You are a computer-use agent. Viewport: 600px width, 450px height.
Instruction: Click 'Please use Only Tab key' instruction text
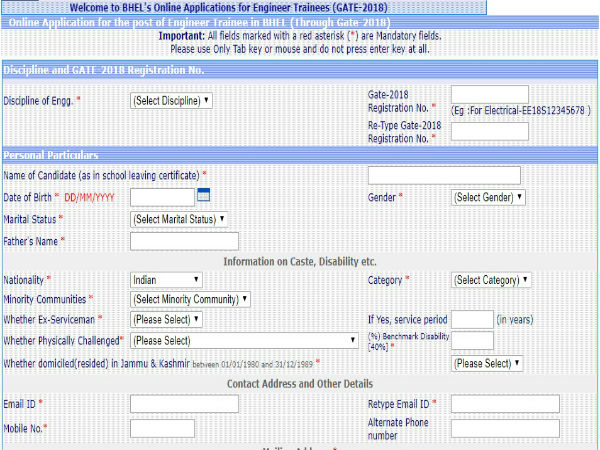tap(300, 49)
